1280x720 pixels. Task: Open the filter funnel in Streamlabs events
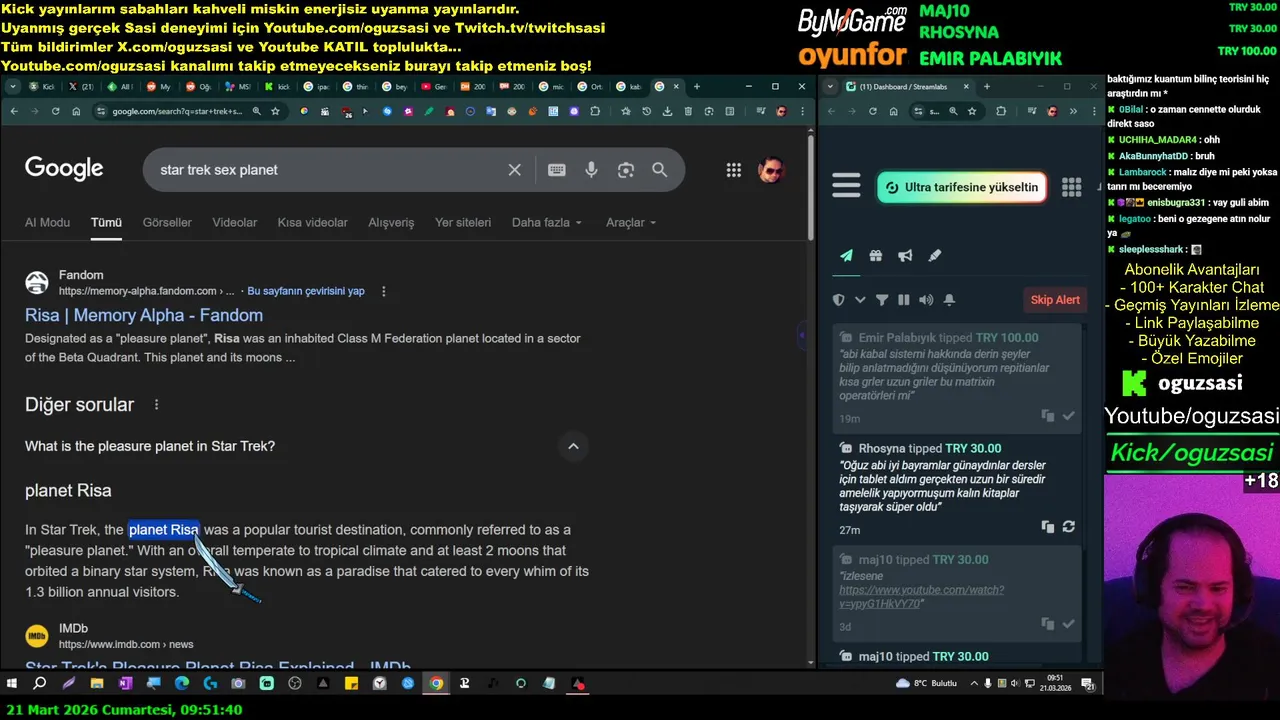pyautogui.click(x=882, y=299)
